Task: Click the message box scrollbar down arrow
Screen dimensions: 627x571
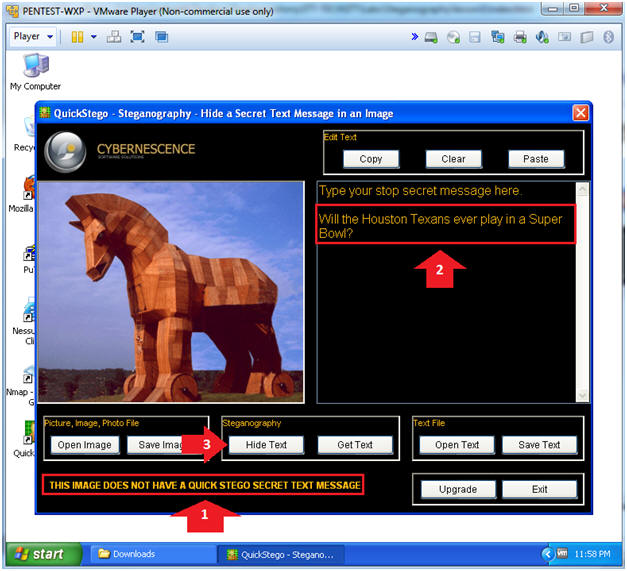Action: (582, 396)
